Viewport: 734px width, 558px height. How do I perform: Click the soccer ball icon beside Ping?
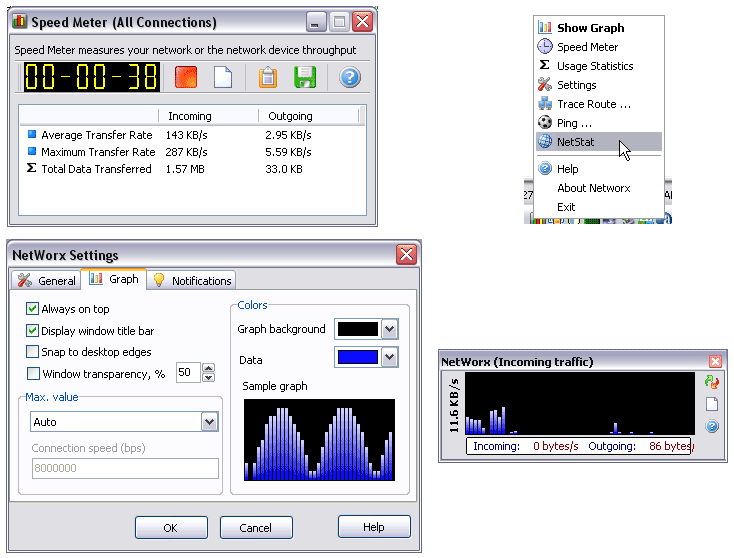[545, 122]
